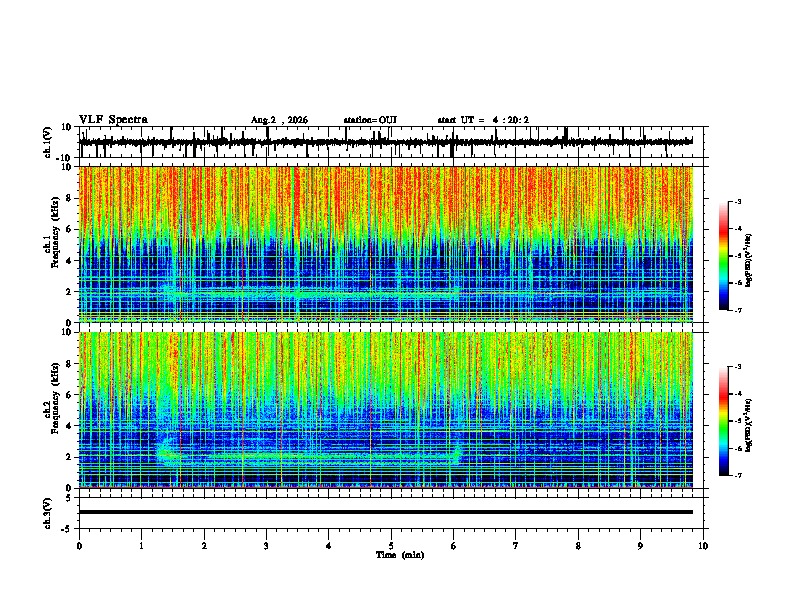Screen dimensions: 792x612
Task: Click the '-3' label on ch.2 colorbar
Action: [737, 367]
